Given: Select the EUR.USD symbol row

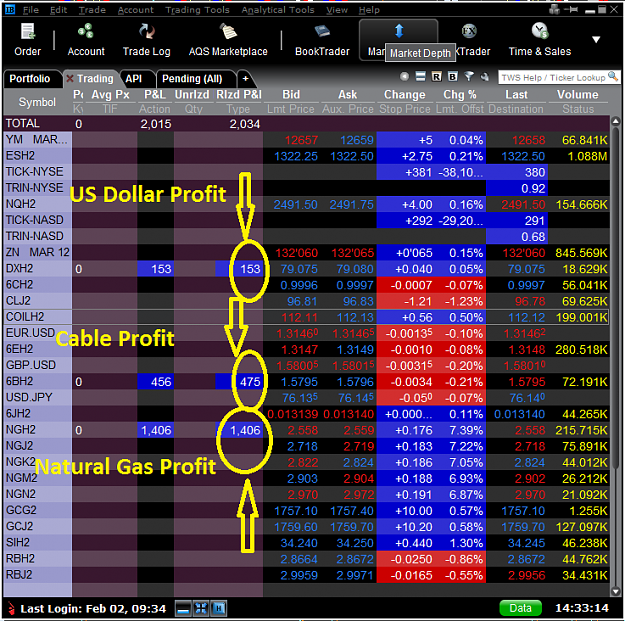Looking at the screenshot, I should coord(306,333).
